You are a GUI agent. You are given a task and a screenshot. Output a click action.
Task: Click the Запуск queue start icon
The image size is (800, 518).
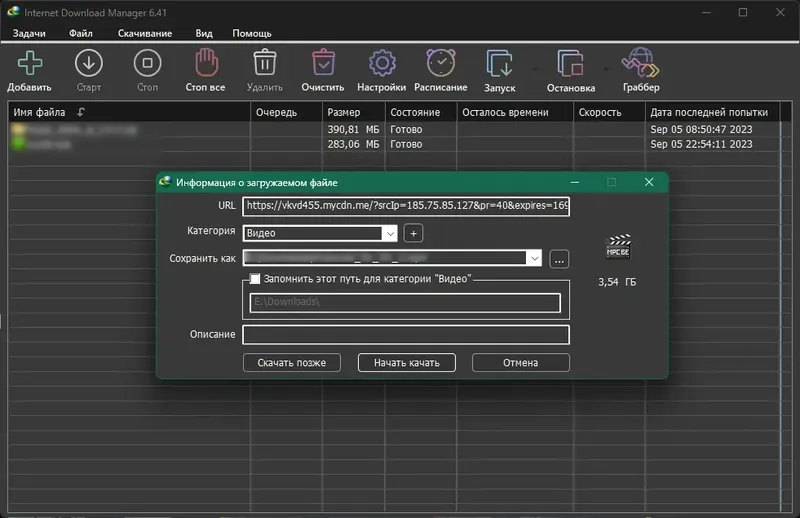[499, 64]
